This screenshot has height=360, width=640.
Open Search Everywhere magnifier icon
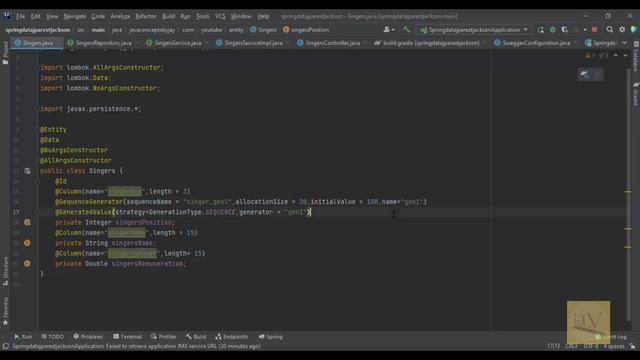(x=609, y=30)
